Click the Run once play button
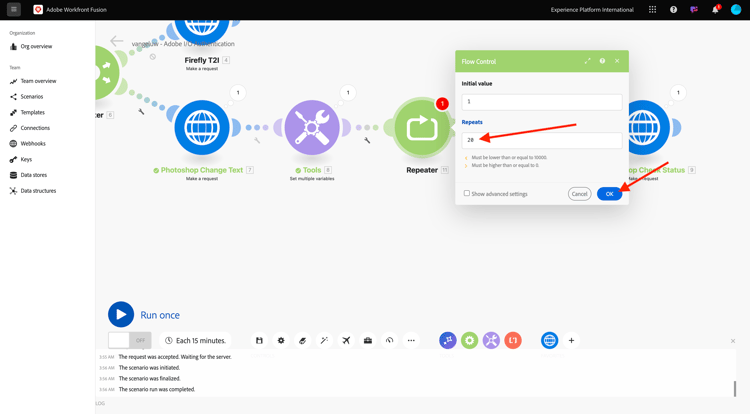Viewport: 750px width, 414px height. [x=121, y=315]
